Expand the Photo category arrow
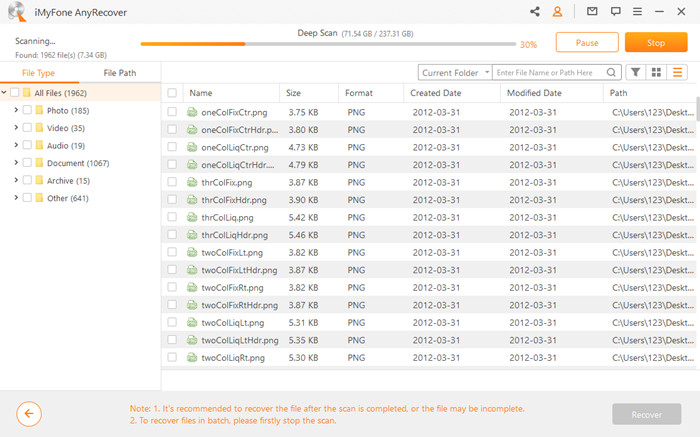Image resolution: width=700 pixels, height=437 pixels. click(16, 110)
